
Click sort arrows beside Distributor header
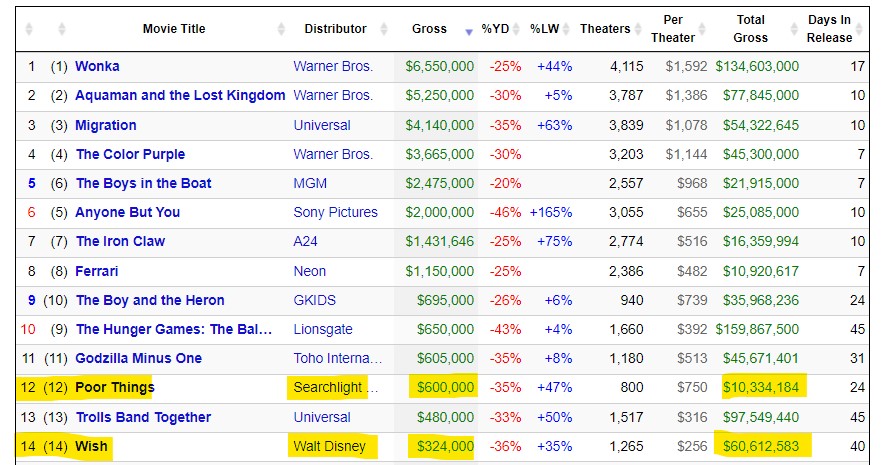pos(384,29)
